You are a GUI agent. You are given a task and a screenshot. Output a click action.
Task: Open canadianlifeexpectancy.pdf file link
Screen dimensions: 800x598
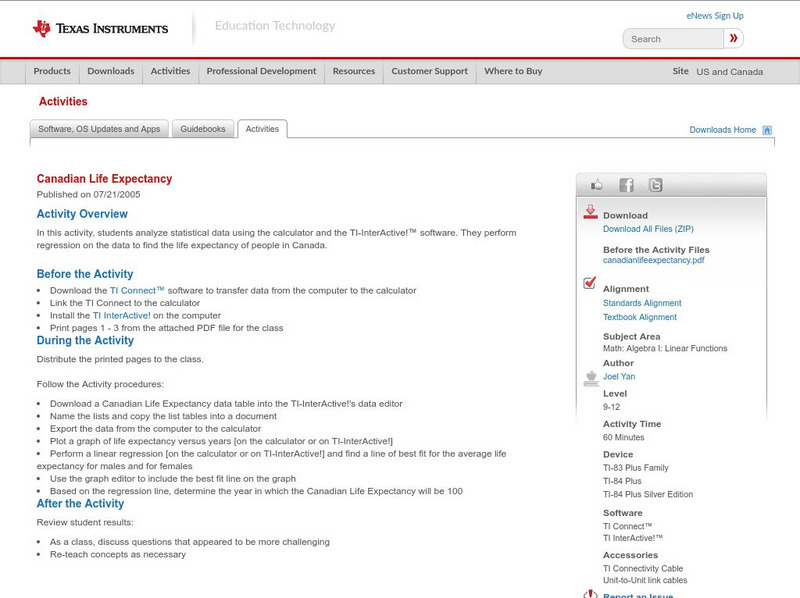click(x=654, y=260)
